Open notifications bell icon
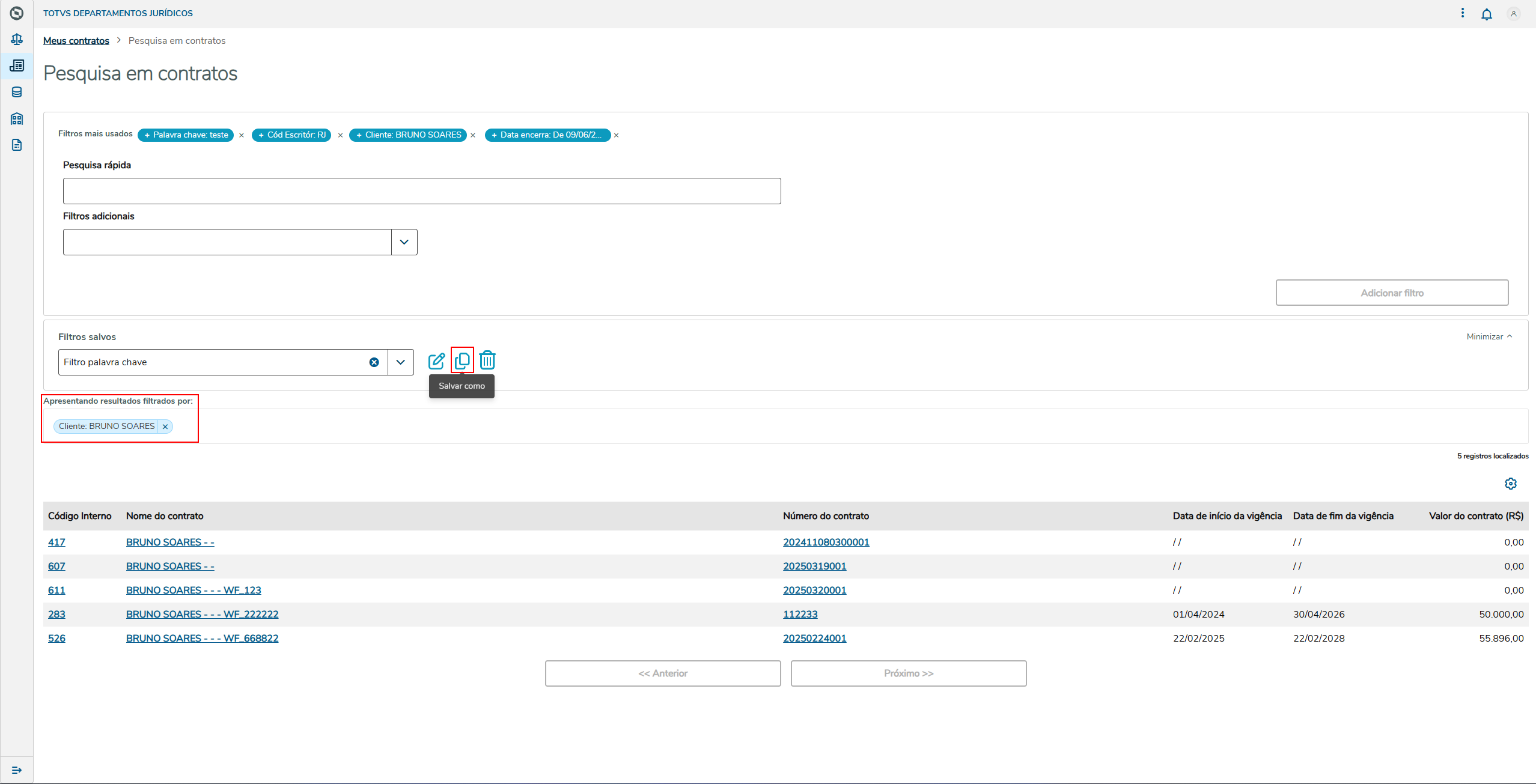 1486,14
